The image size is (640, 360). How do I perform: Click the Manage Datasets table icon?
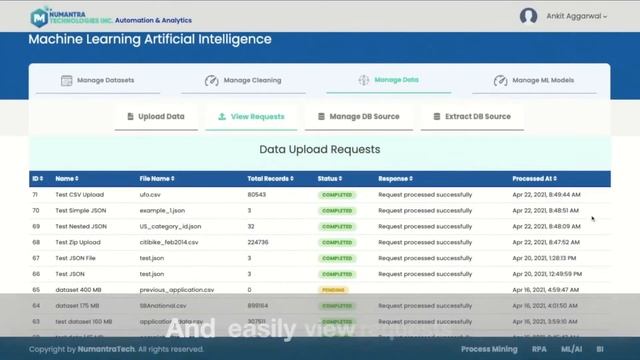[x=67, y=80]
